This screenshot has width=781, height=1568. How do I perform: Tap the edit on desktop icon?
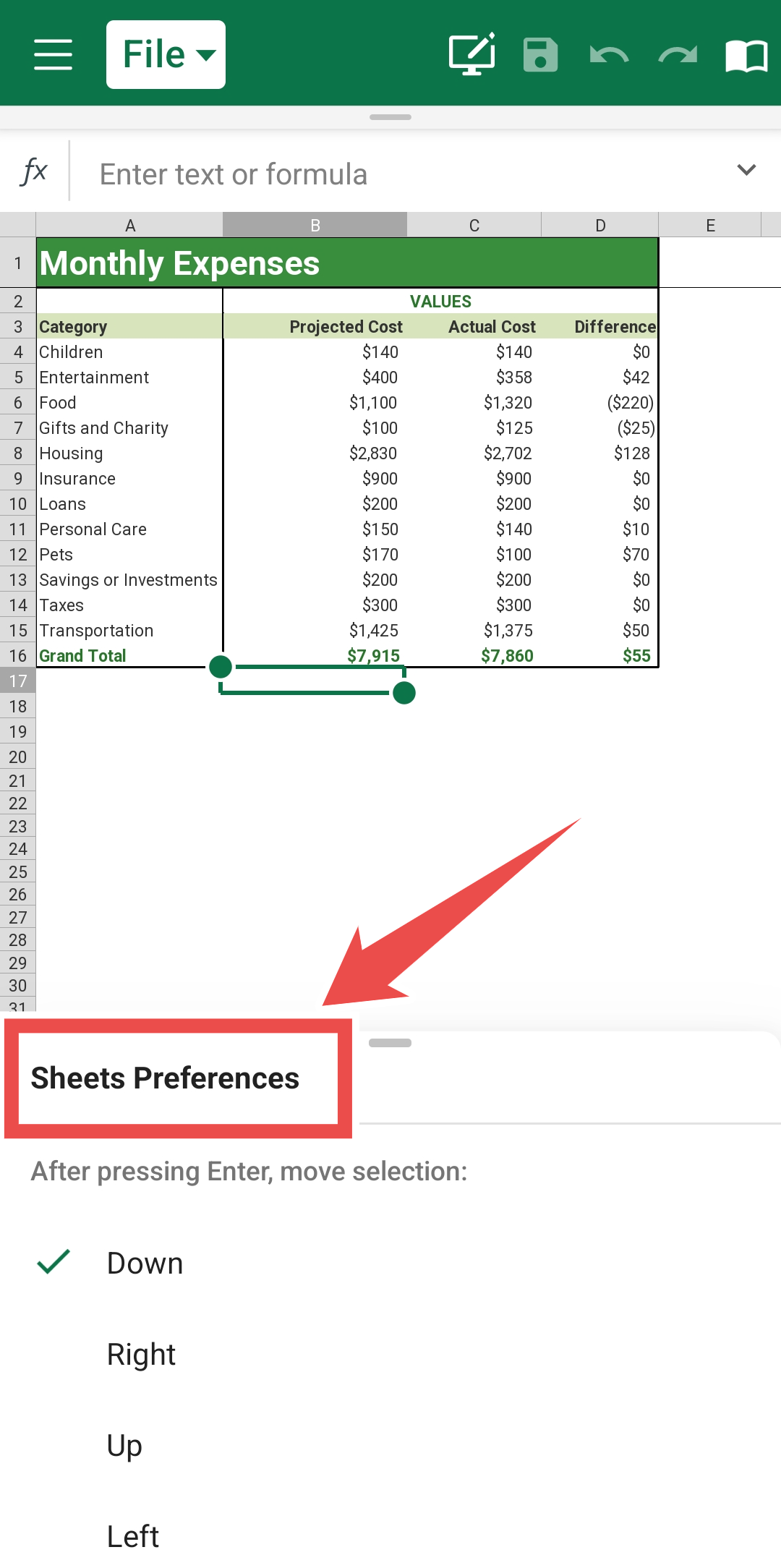[x=471, y=54]
